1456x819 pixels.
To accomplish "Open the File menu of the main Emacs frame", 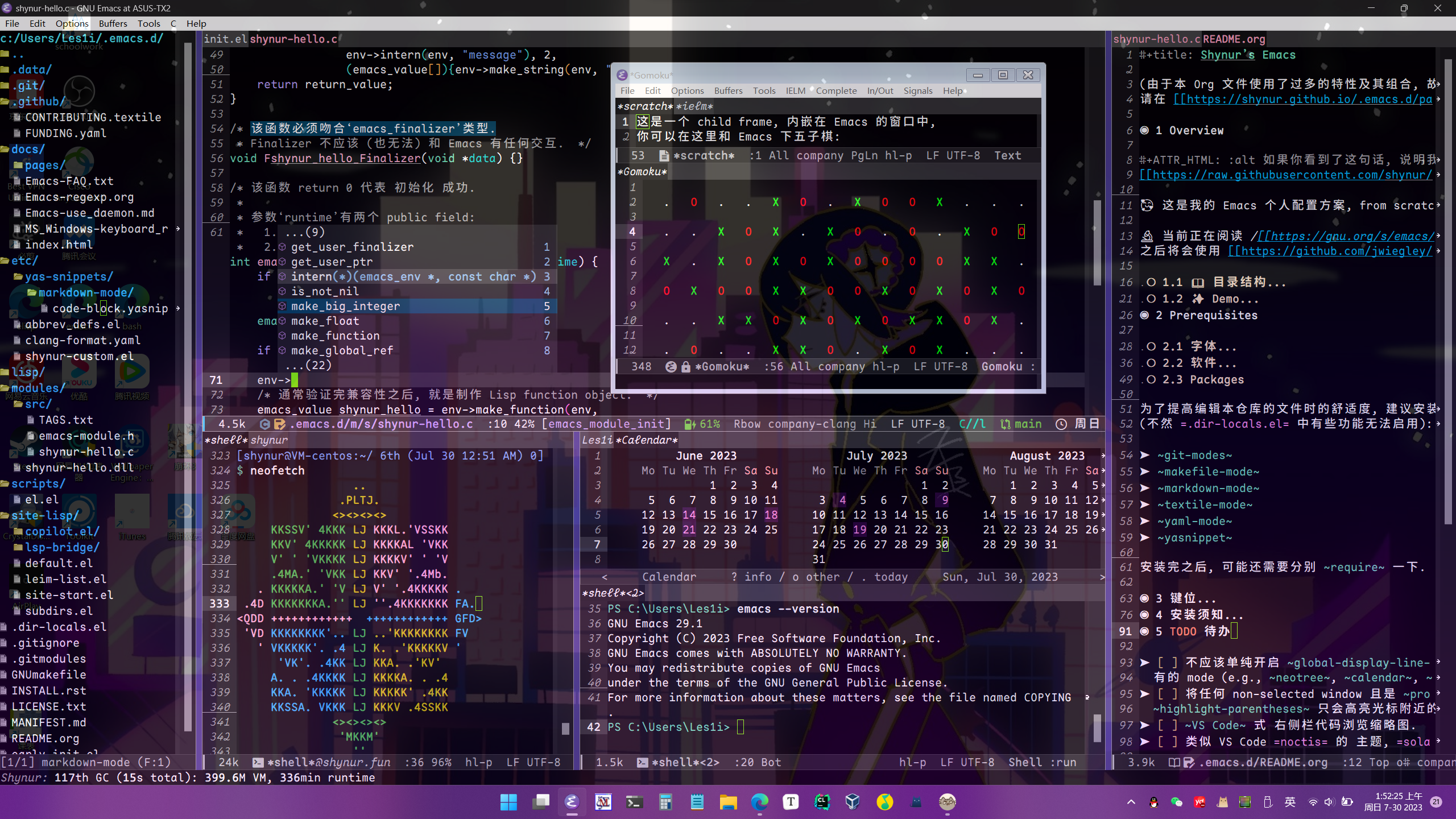I will tap(12, 23).
